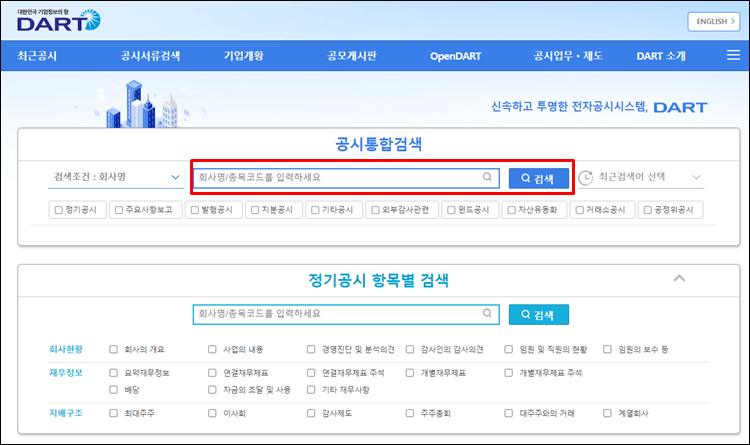The width and height of the screenshot is (750, 445).
Task: Click the 공시통합검색 heading
Action: [378, 144]
